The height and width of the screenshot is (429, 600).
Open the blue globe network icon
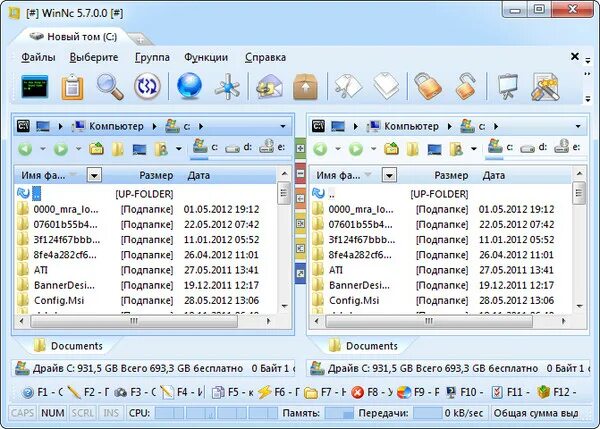tap(189, 86)
